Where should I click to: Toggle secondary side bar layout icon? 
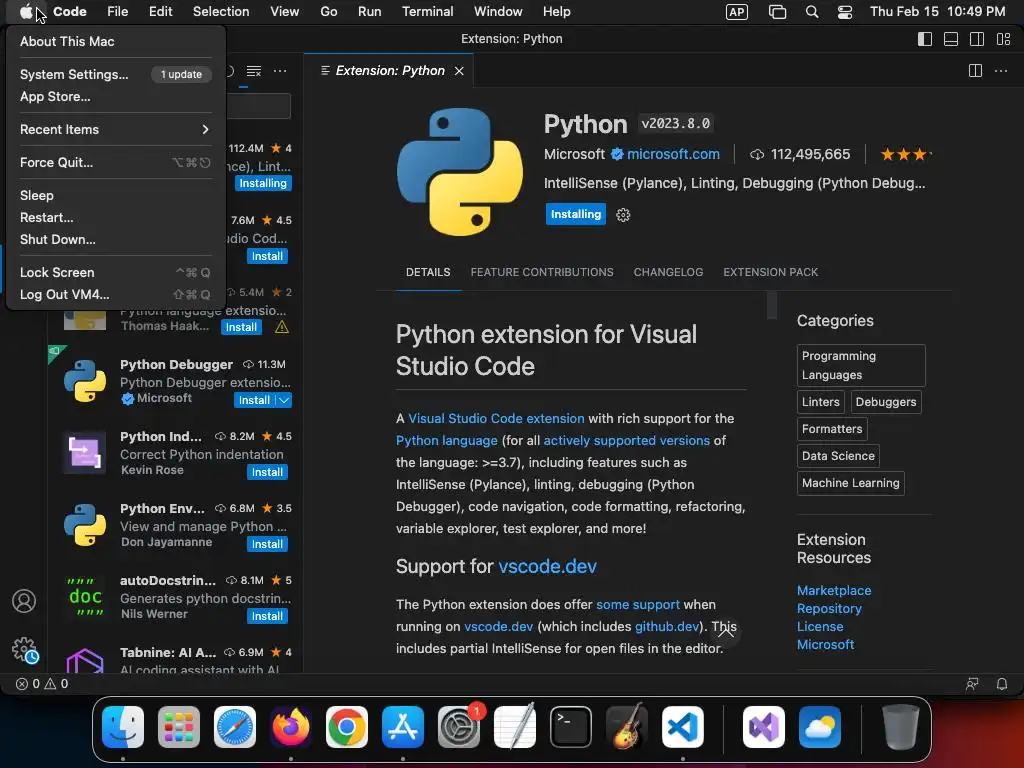click(x=977, y=39)
